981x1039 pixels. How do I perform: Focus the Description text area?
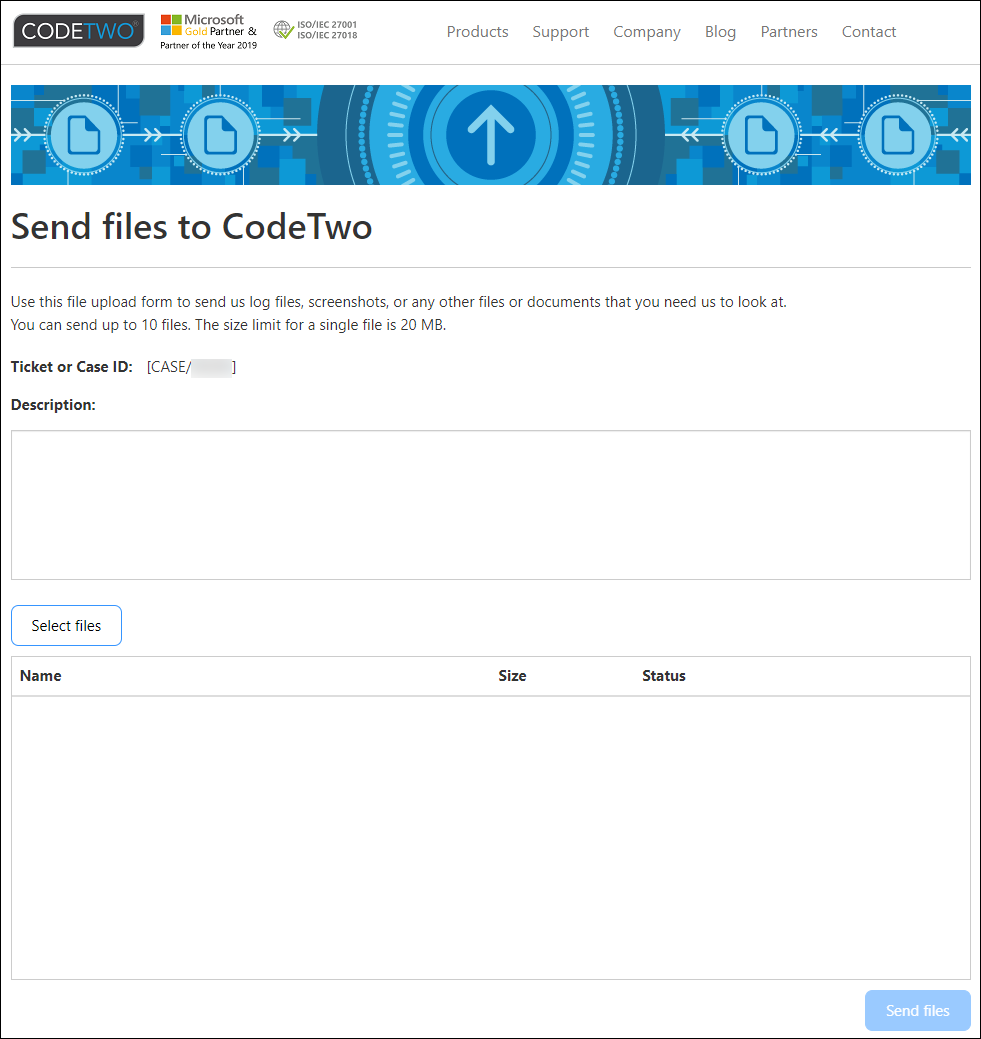point(490,505)
